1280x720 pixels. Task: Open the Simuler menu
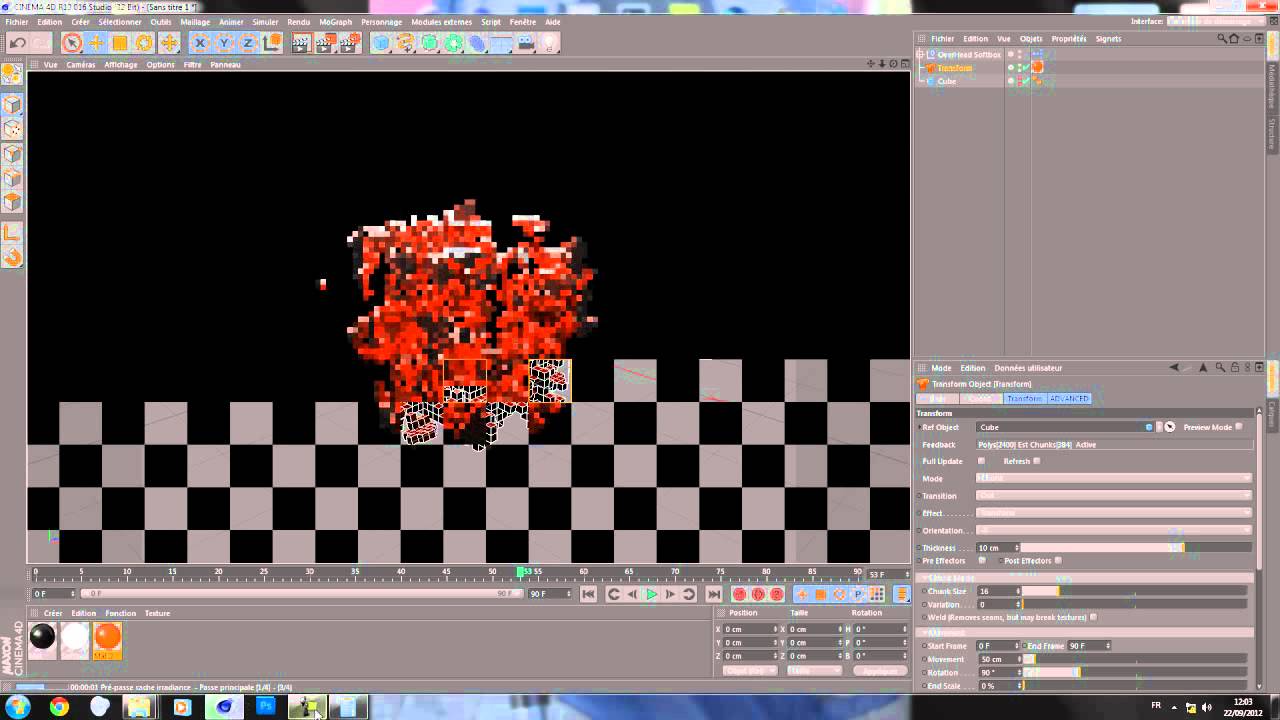(x=265, y=22)
